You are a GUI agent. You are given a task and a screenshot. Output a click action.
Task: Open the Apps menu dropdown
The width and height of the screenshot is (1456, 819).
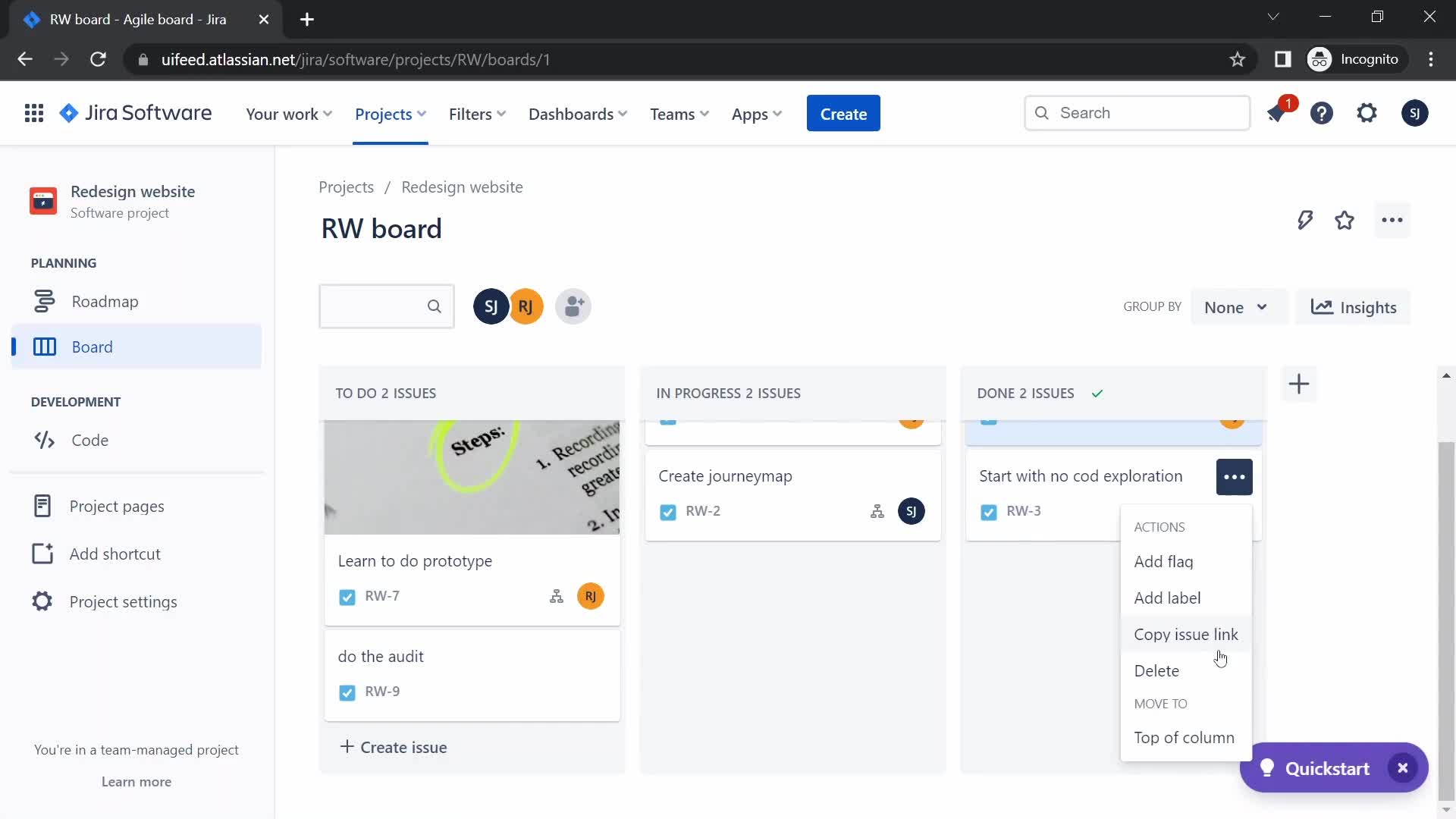point(756,113)
